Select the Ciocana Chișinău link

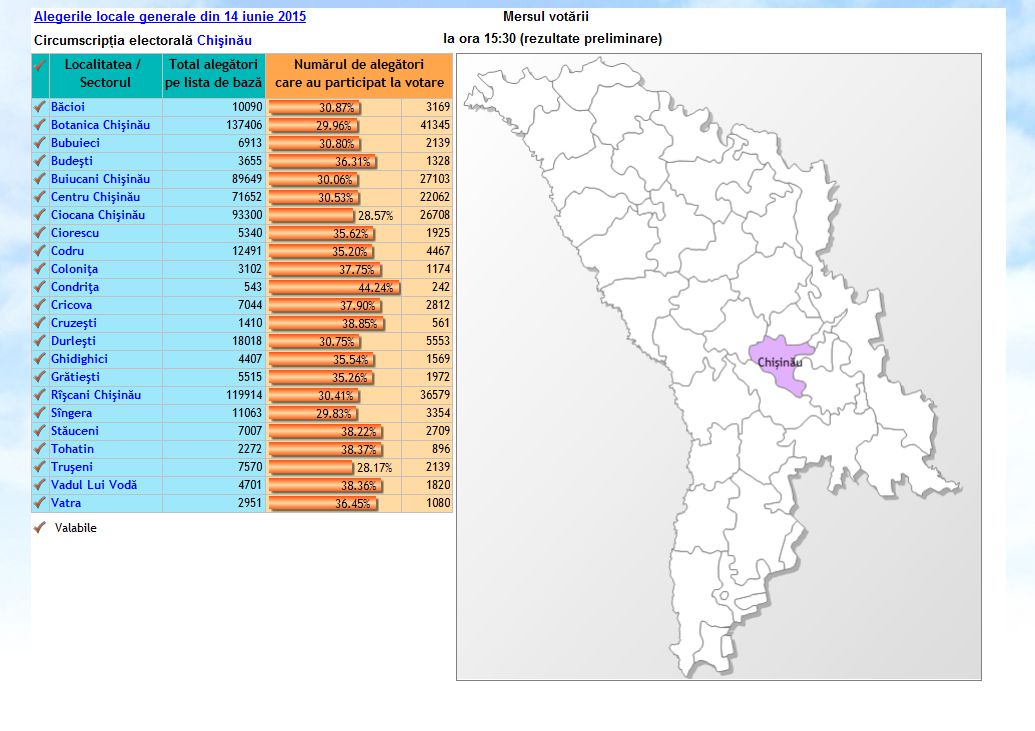point(98,215)
